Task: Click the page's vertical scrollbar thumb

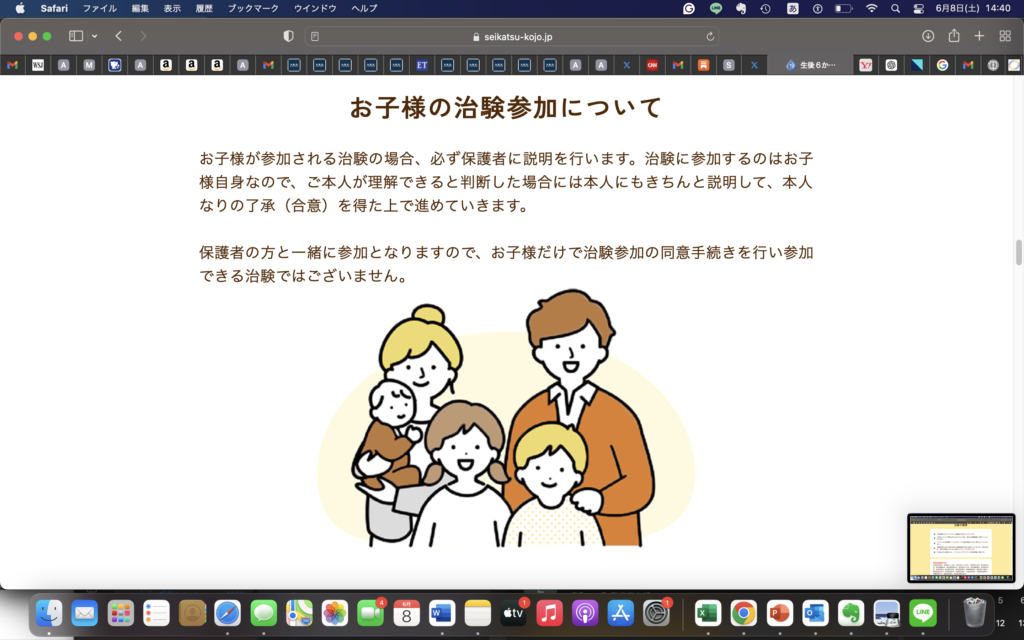Action: (x=1019, y=252)
